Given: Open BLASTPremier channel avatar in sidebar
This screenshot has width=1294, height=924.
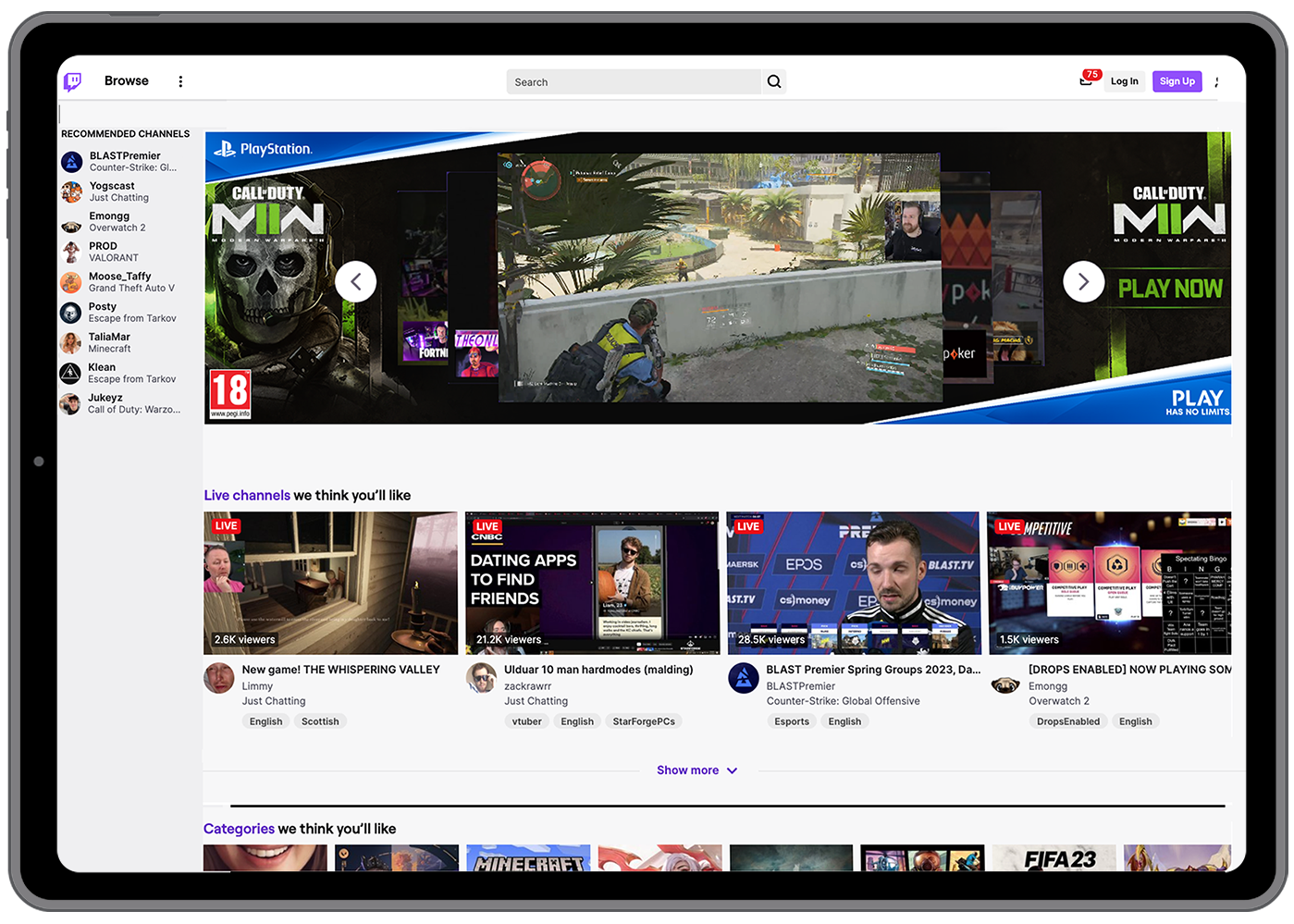Looking at the screenshot, I should click(72, 162).
